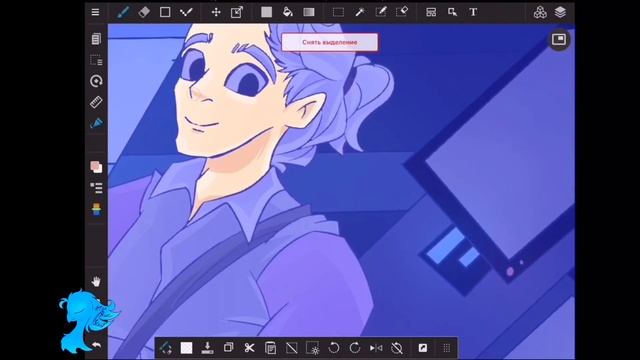This screenshot has height=360, width=640.
Task: Click the white arrow shortcut icon
Action: (423, 348)
